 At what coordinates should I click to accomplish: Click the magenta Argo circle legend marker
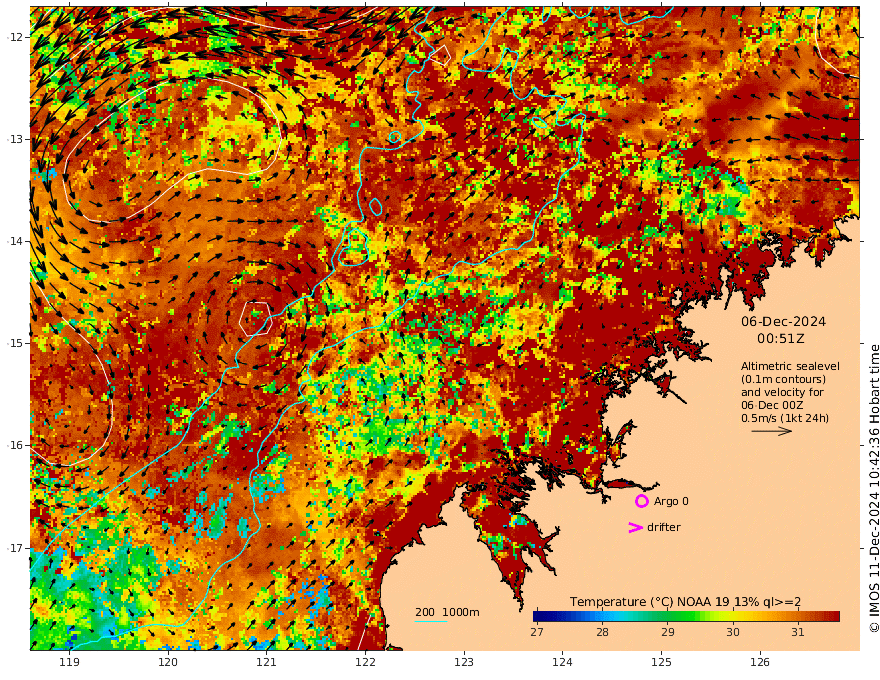pos(641,501)
